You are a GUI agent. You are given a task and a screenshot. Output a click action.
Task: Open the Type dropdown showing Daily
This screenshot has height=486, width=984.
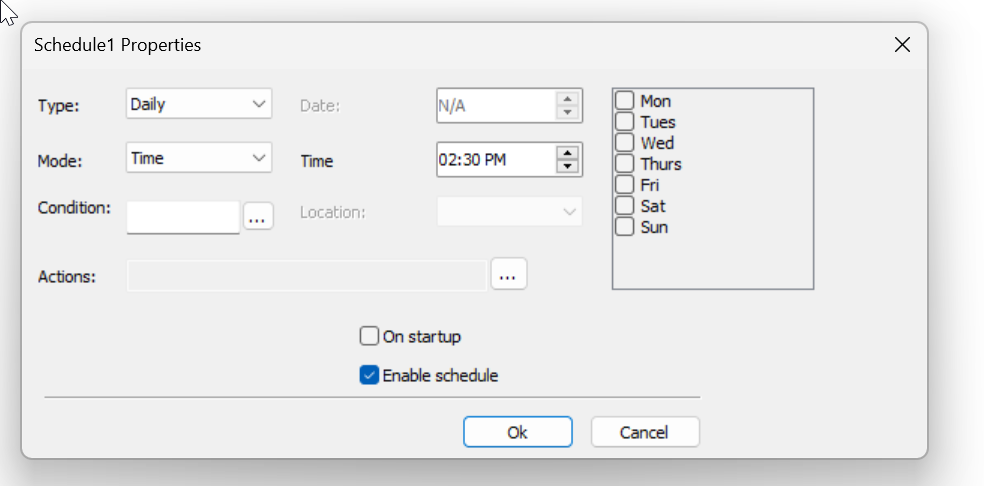[198, 104]
